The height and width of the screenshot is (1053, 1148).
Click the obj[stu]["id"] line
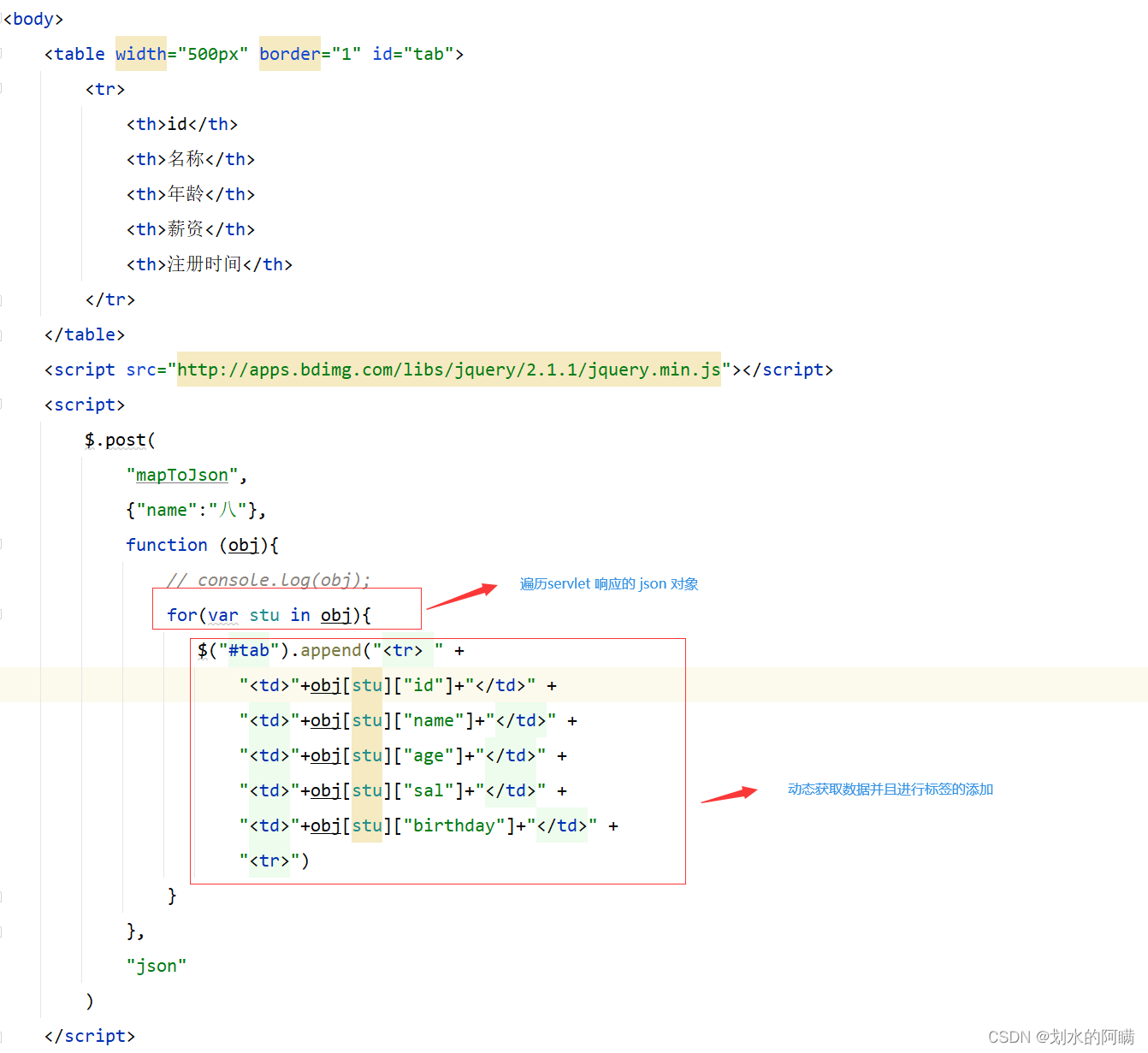[x=399, y=685]
